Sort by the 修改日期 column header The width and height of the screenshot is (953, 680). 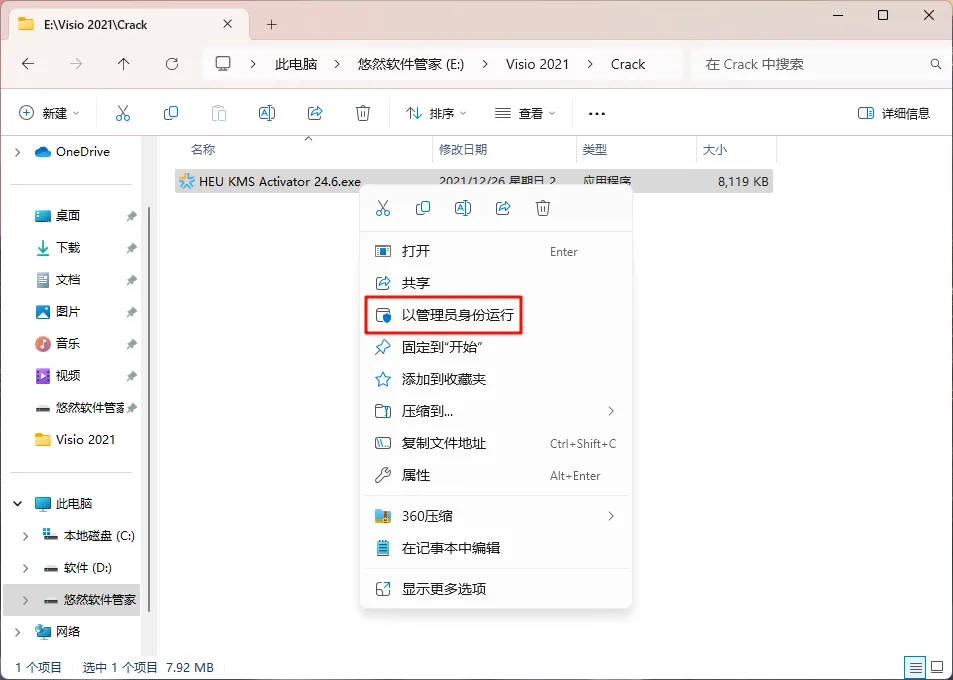463,149
